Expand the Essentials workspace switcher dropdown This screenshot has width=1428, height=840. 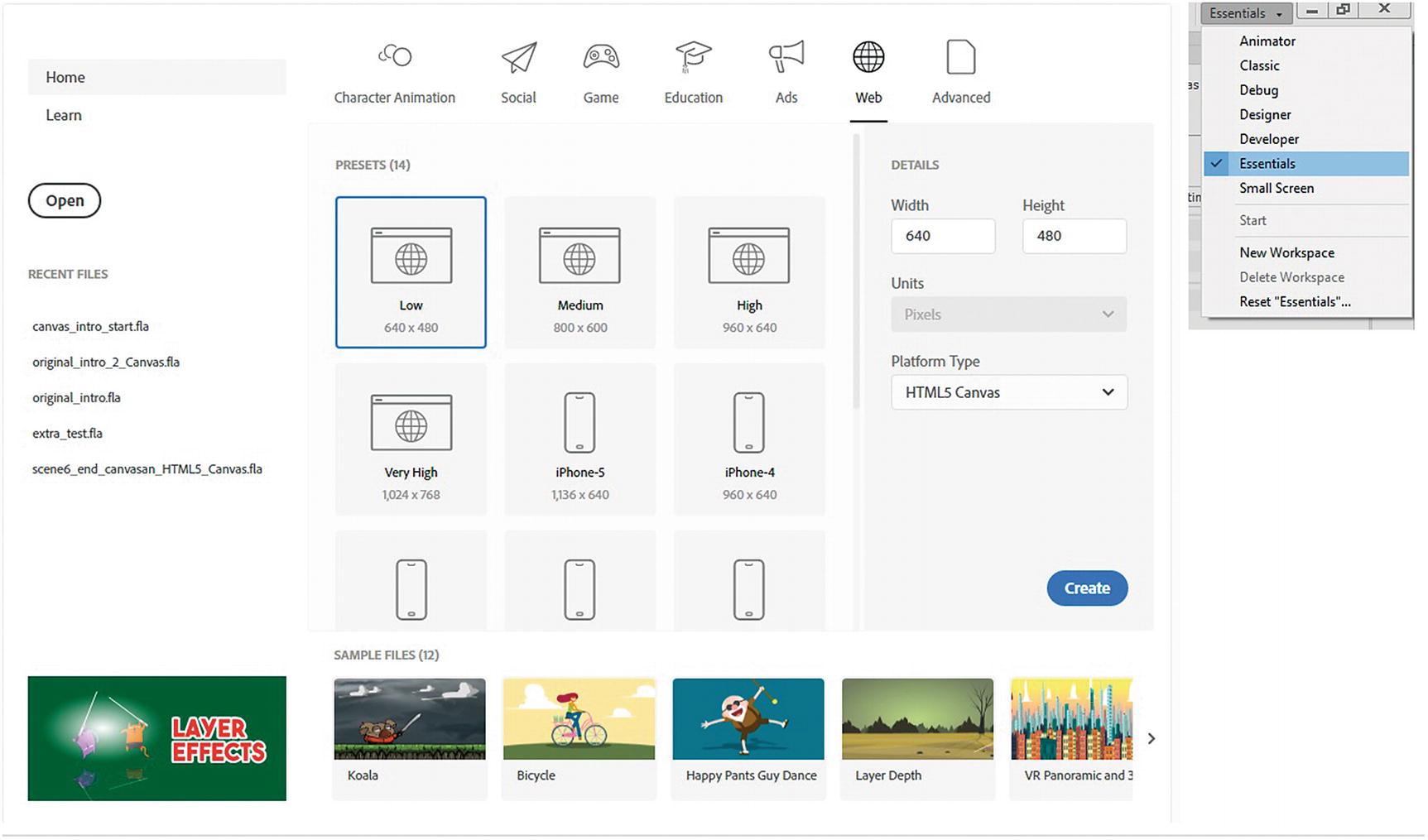pyautogui.click(x=1245, y=13)
